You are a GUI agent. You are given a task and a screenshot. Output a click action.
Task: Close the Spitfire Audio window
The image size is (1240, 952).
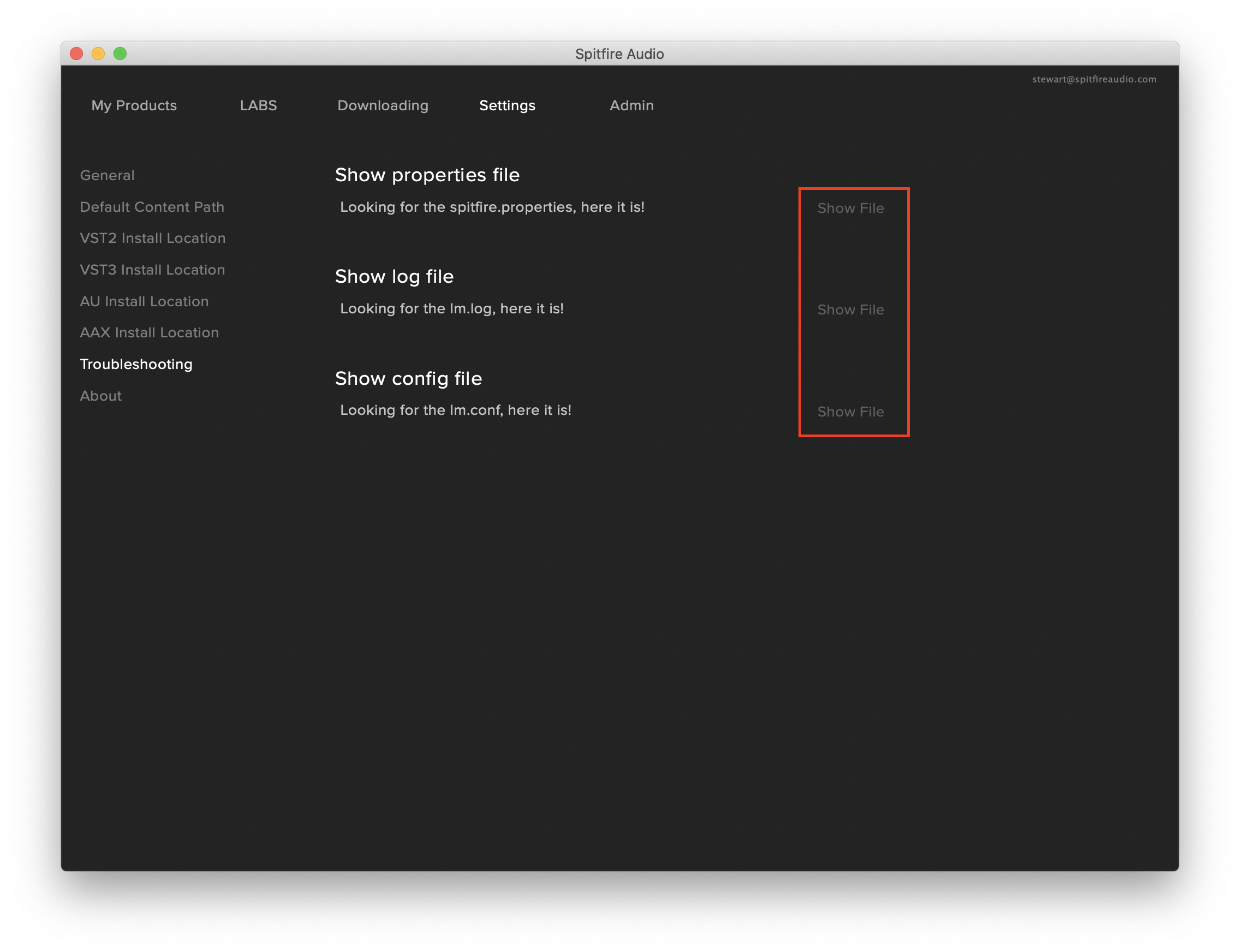pos(76,53)
